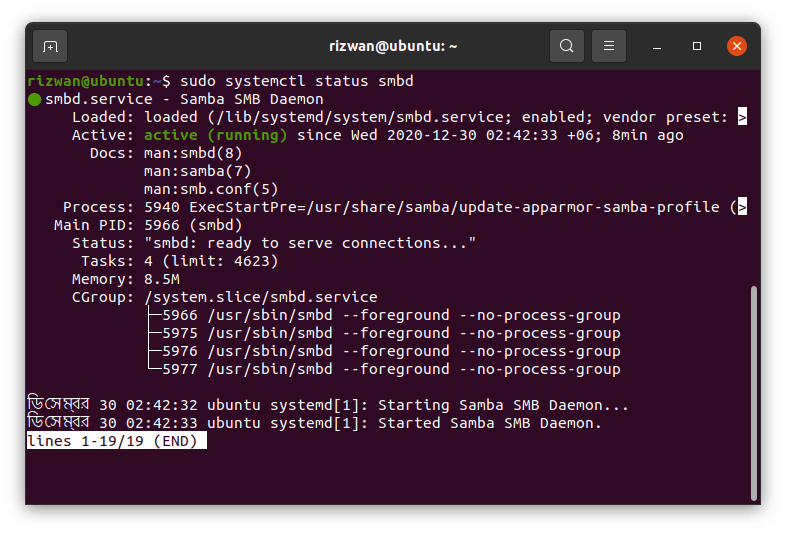
Task: Click the window title rizwan@ubuntu: ~
Action: pyautogui.click(x=393, y=46)
